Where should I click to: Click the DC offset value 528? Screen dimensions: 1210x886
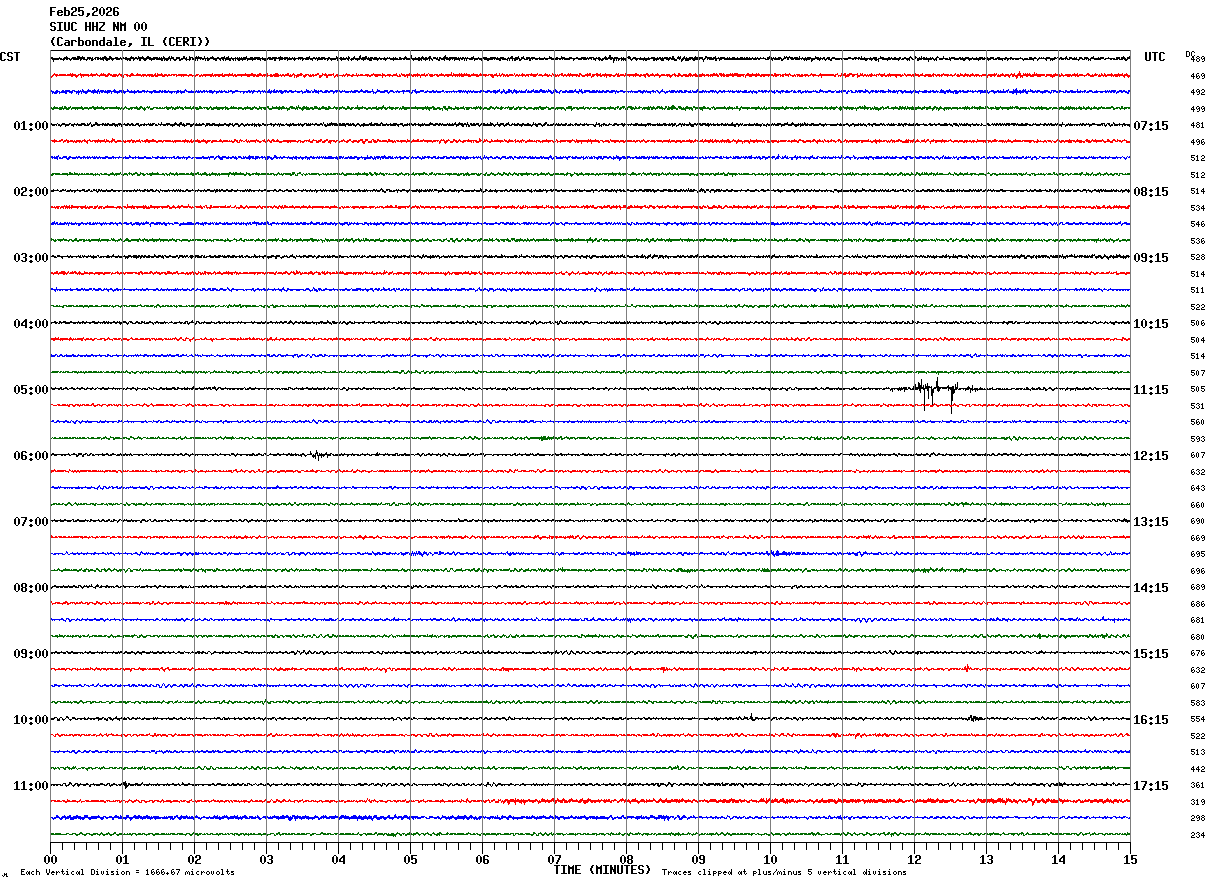point(1197,258)
